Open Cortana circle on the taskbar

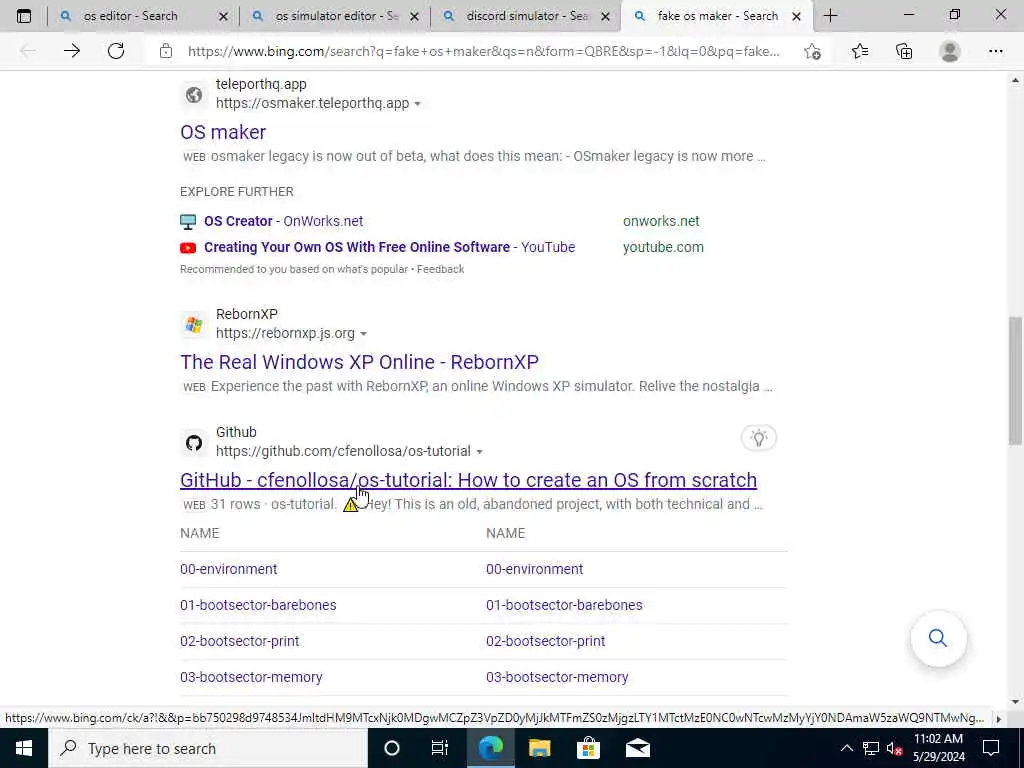click(392, 748)
